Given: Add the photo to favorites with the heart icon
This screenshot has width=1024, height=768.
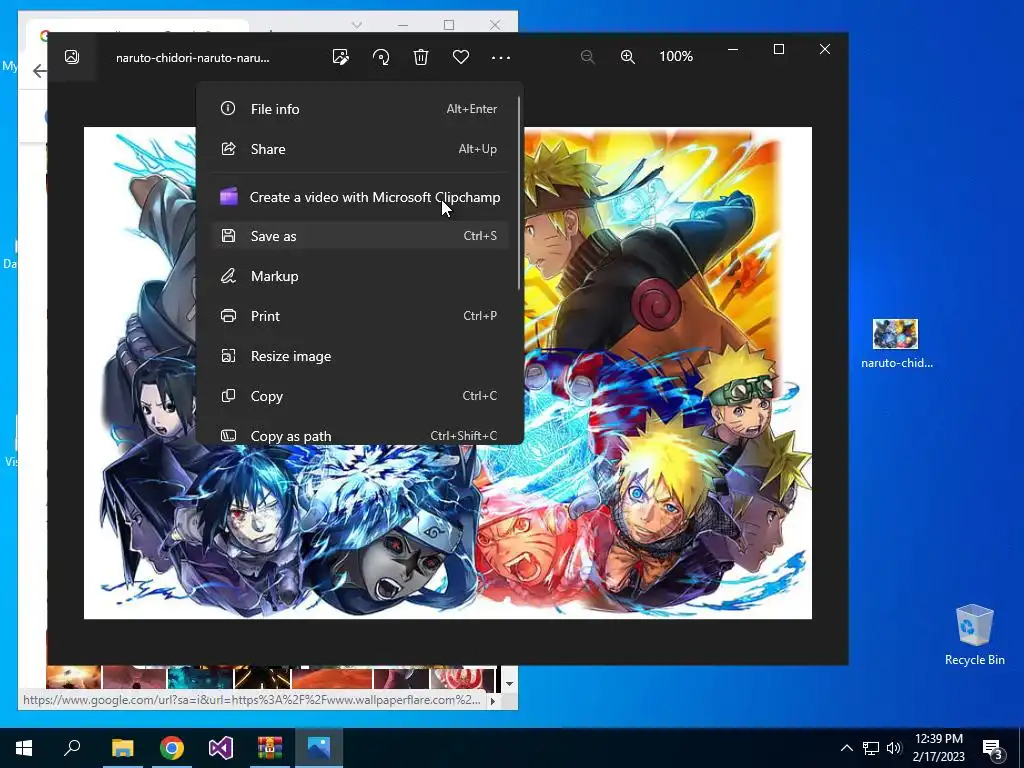Looking at the screenshot, I should [461, 57].
